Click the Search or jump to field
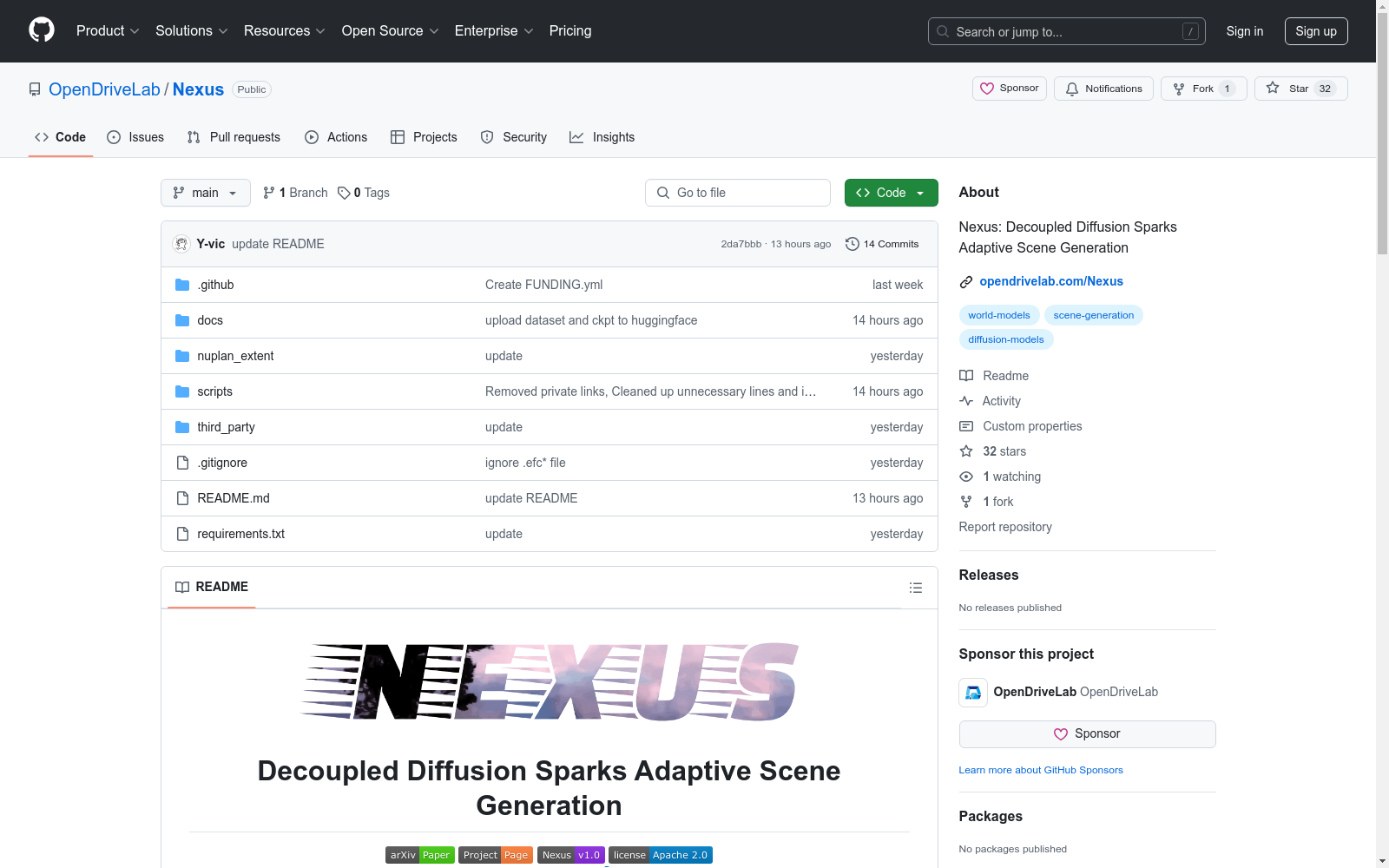This screenshot has height=868, width=1389. click(x=1067, y=31)
